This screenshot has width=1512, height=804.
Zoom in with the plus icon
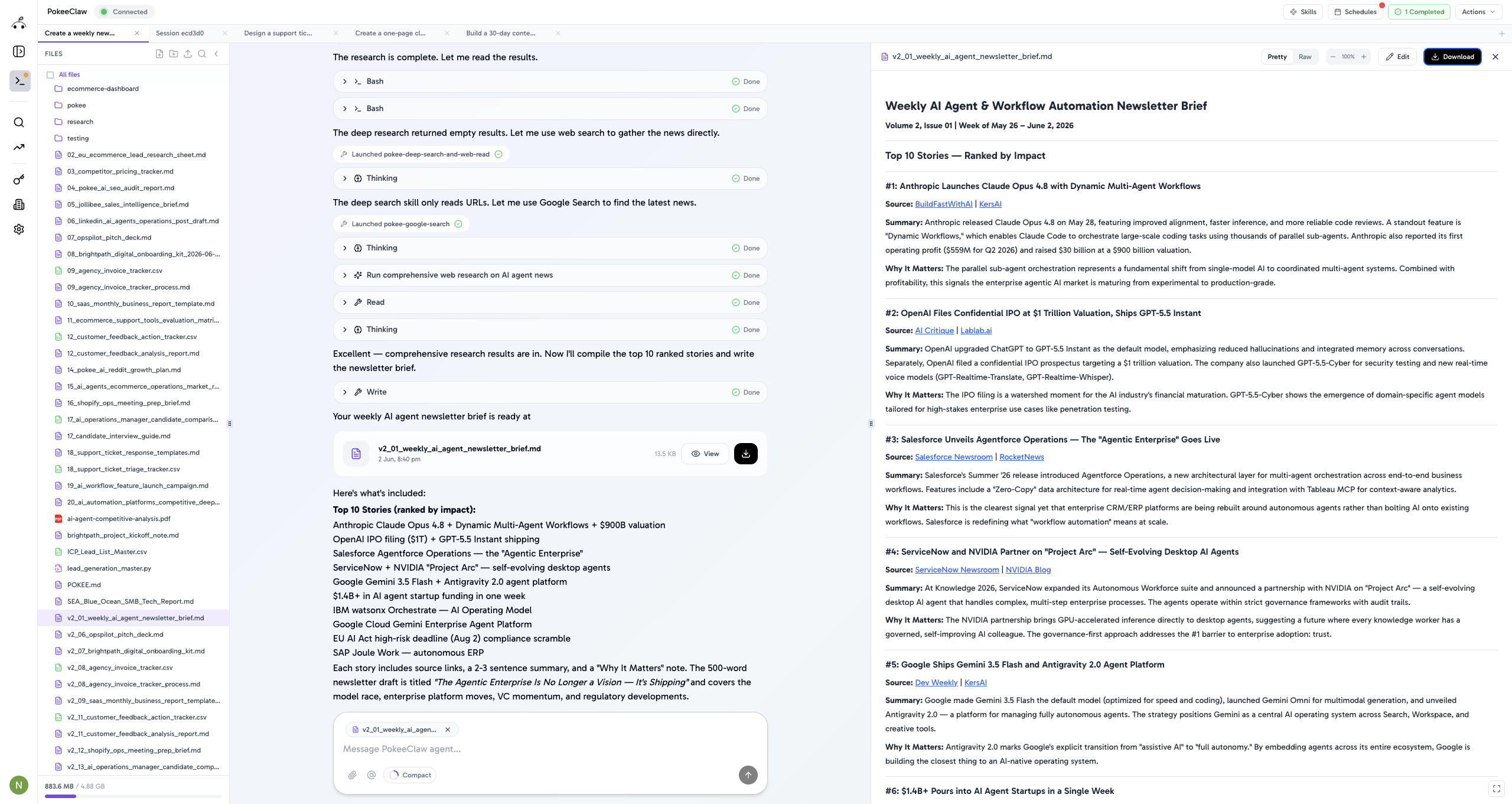(1364, 57)
